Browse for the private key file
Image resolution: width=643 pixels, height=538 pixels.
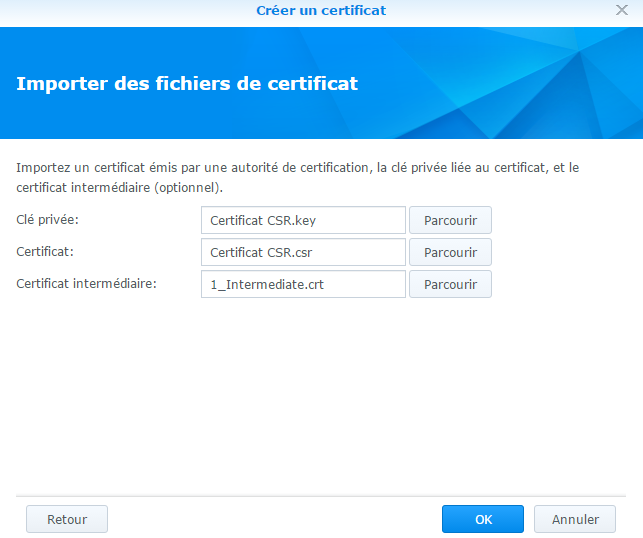click(x=450, y=220)
